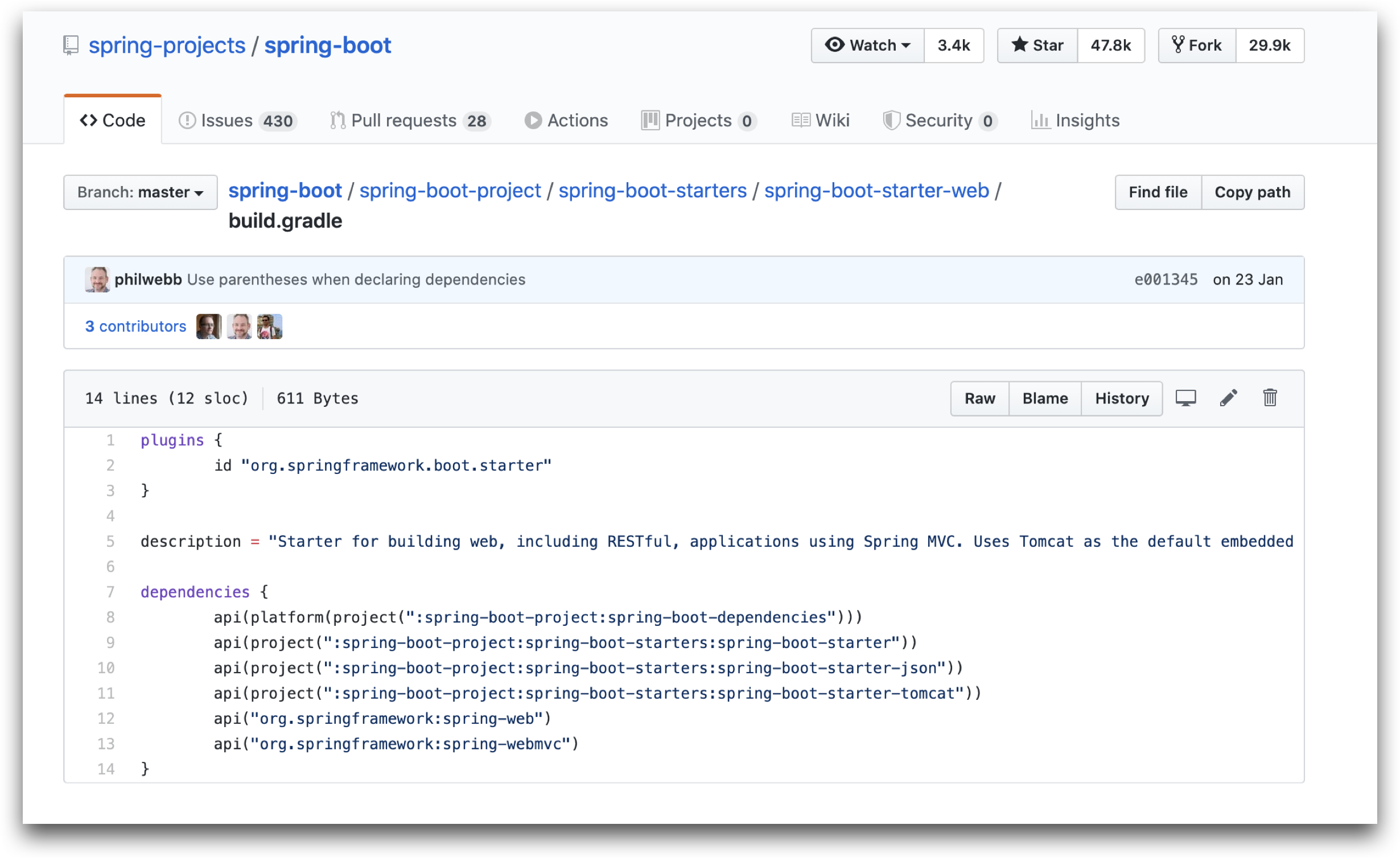
Task: Switch to the Issues tab
Action: [x=238, y=120]
